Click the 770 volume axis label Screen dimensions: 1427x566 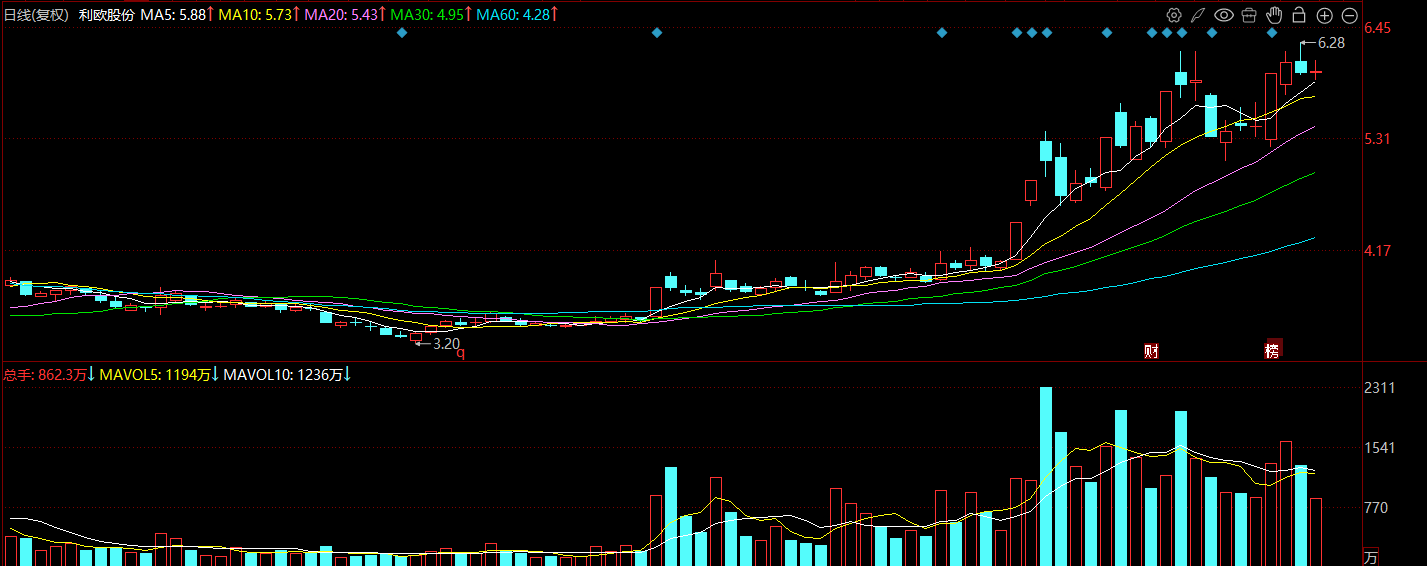coord(1376,508)
